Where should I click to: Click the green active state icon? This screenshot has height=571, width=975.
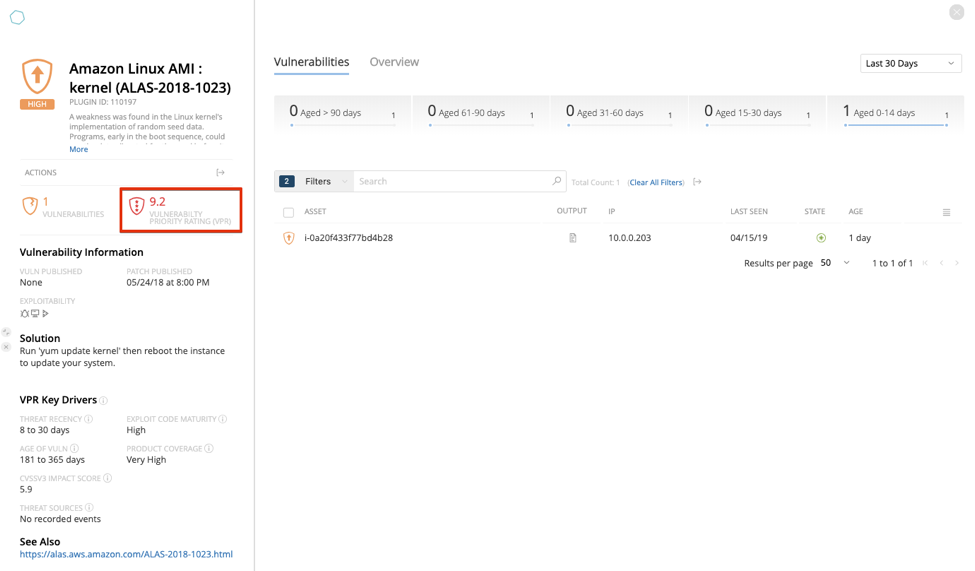click(x=821, y=238)
